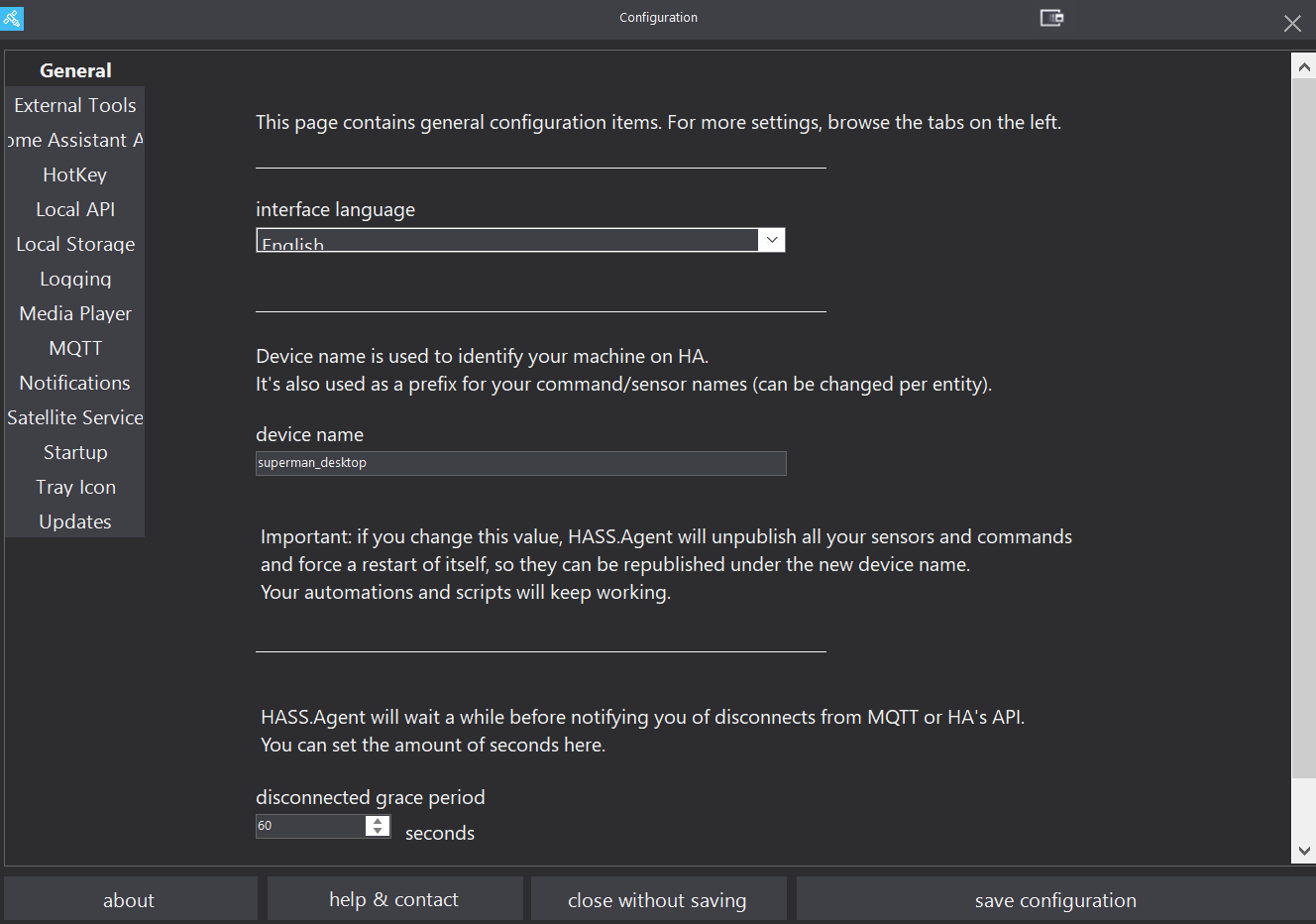The width and height of the screenshot is (1316, 924).
Task: Open the Logging configuration page
Action: click(x=75, y=278)
